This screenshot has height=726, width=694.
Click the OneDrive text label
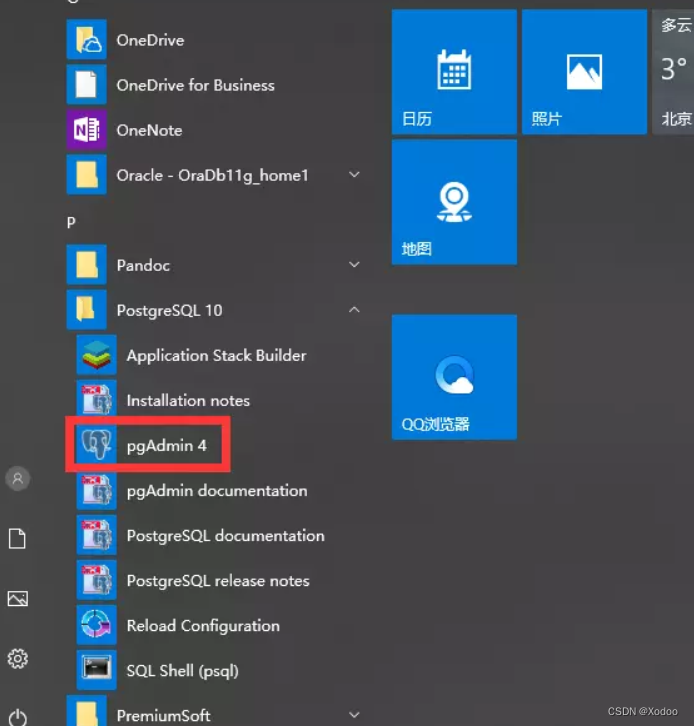(x=150, y=40)
